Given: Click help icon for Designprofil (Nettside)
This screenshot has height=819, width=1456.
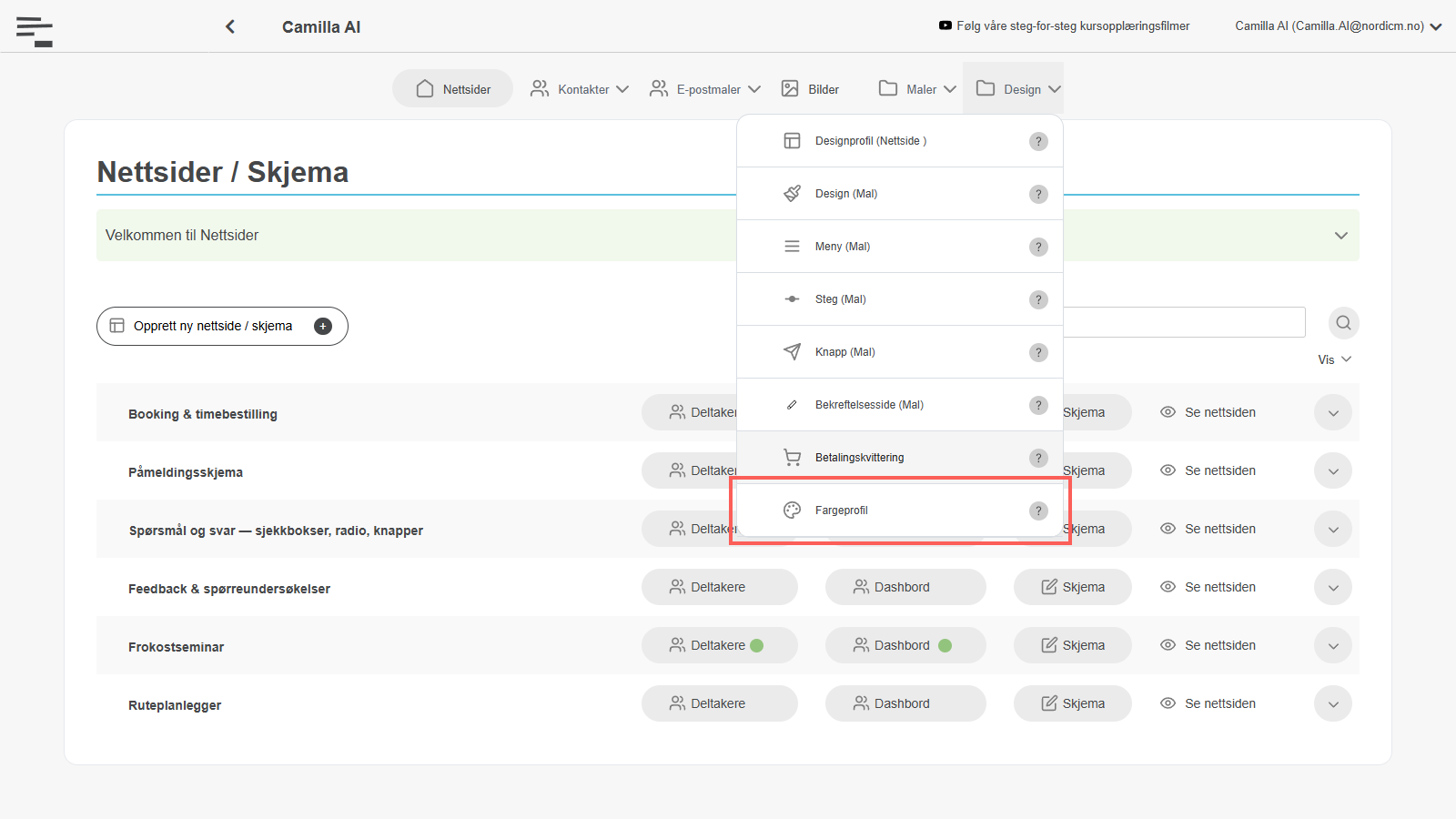Looking at the screenshot, I should tap(1038, 141).
